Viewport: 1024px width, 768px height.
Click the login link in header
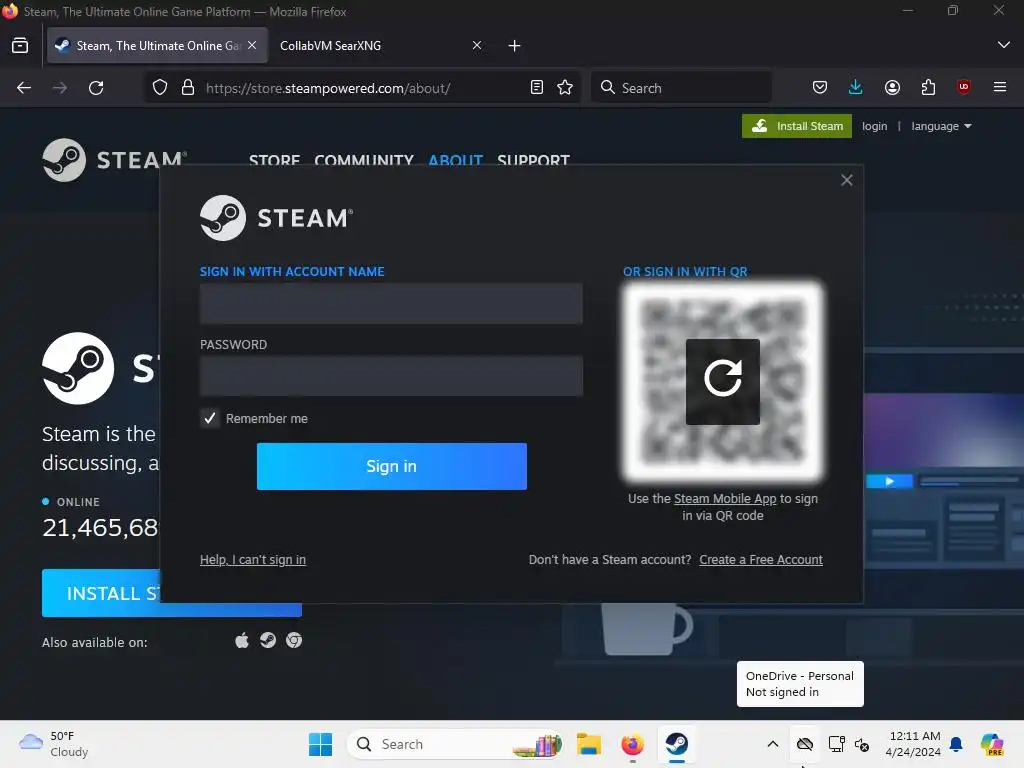click(874, 126)
